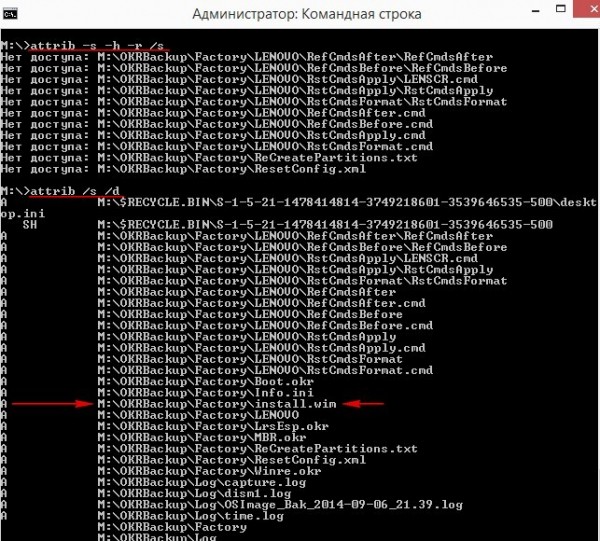
Task: Select 'Нет доступа' line for ResetConfig.xml
Action: [x=183, y=169]
